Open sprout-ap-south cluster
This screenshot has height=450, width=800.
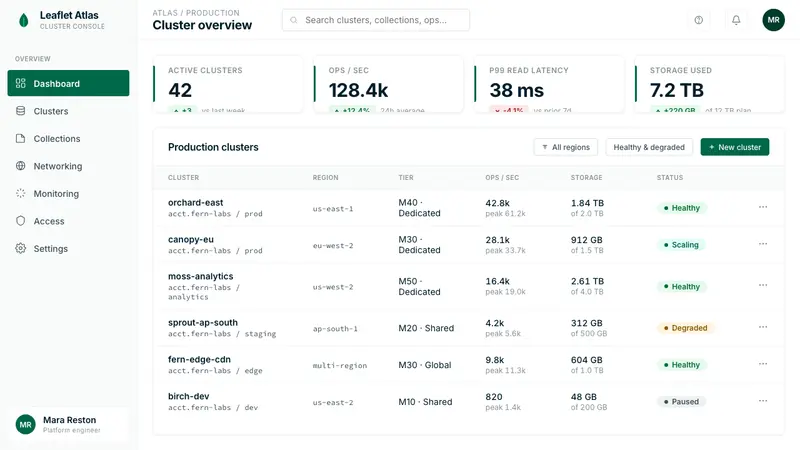[x=203, y=322]
